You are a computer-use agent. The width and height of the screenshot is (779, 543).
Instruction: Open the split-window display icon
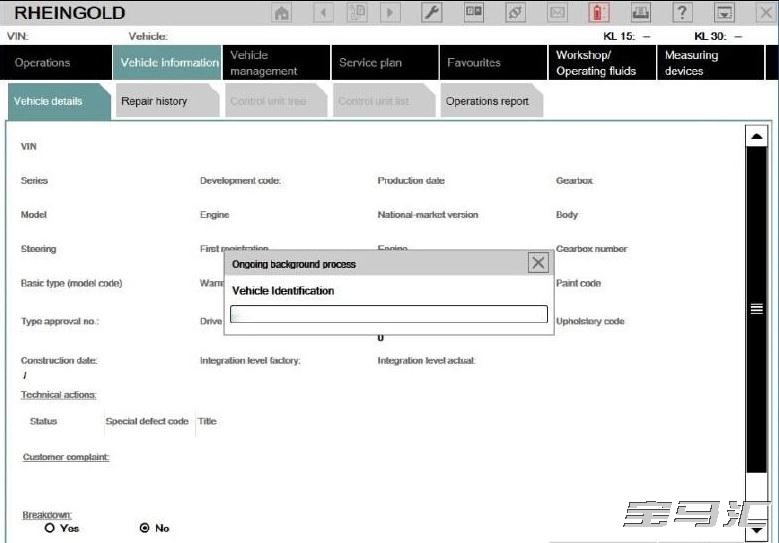click(473, 12)
